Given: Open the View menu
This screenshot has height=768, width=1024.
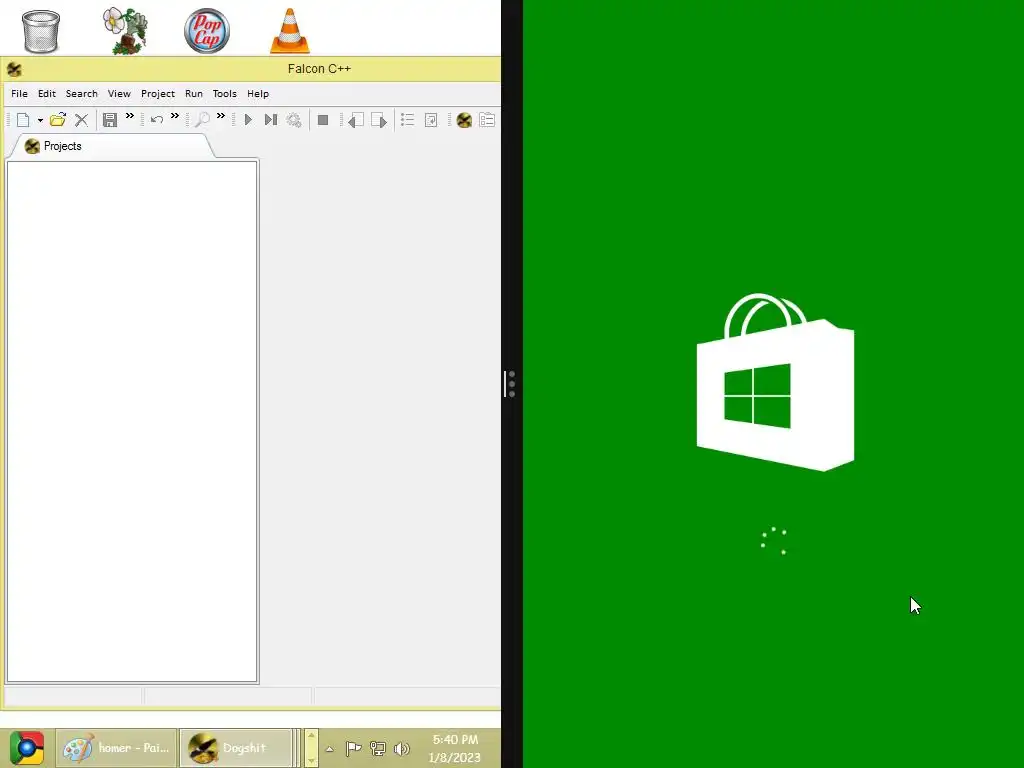Looking at the screenshot, I should 120,93.
